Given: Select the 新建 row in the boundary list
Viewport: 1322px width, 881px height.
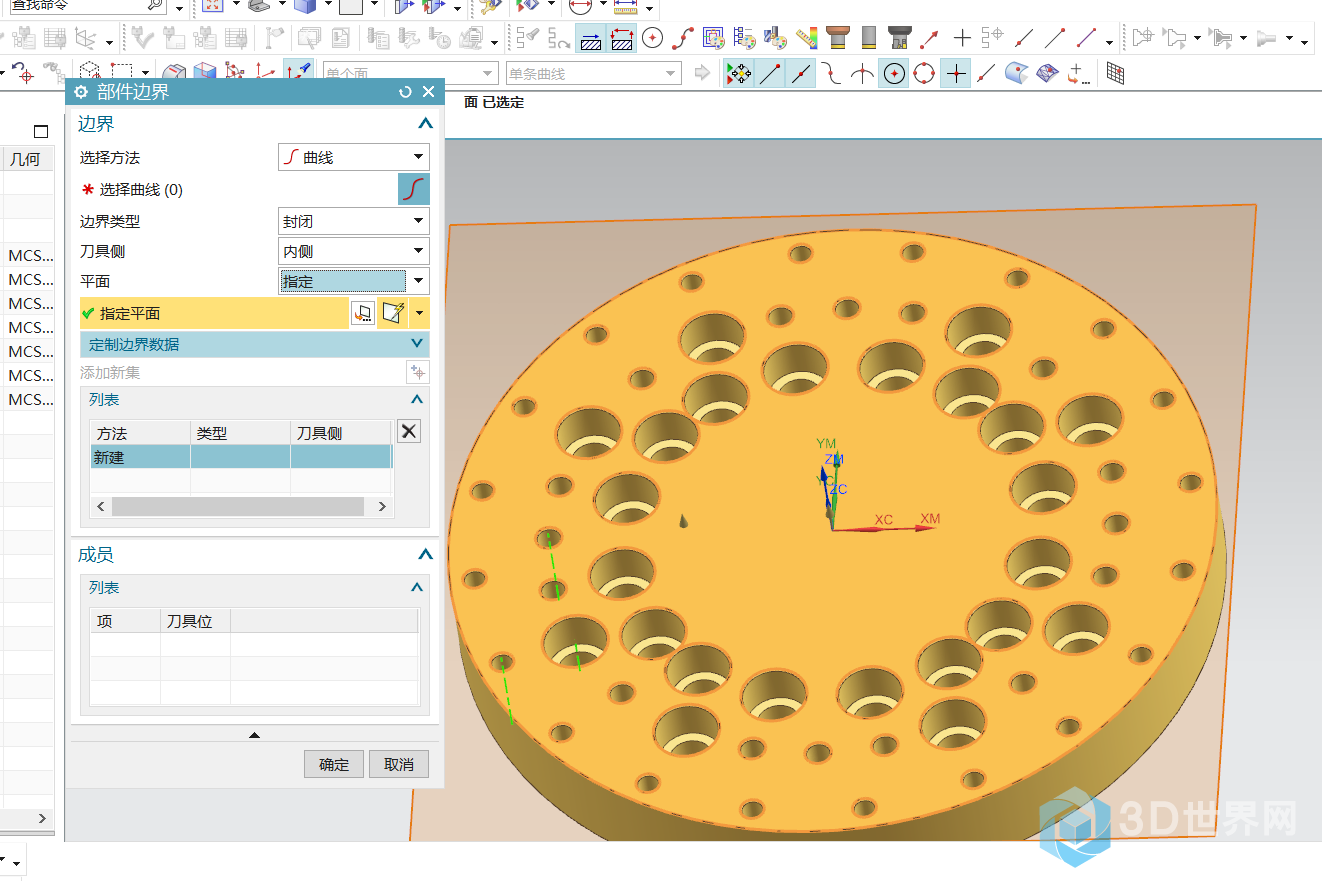Looking at the screenshot, I should point(241,457).
